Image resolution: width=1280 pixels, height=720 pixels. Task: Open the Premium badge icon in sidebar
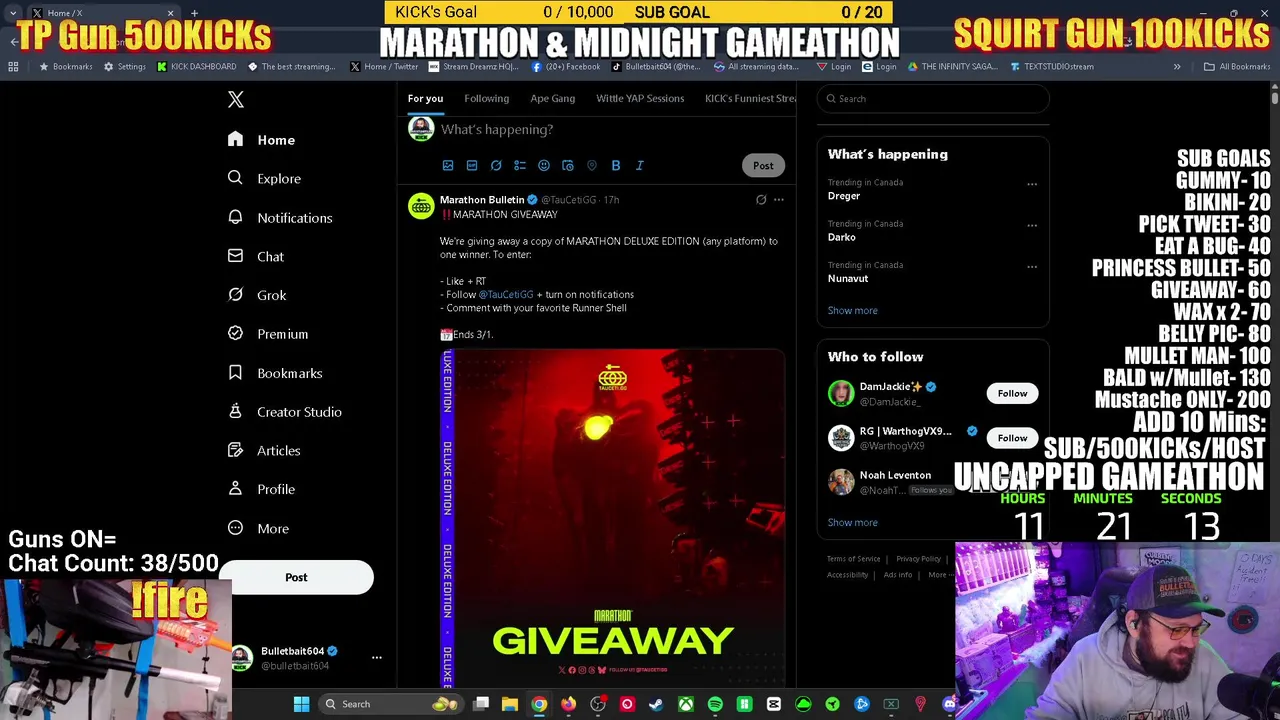pyautogui.click(x=235, y=334)
